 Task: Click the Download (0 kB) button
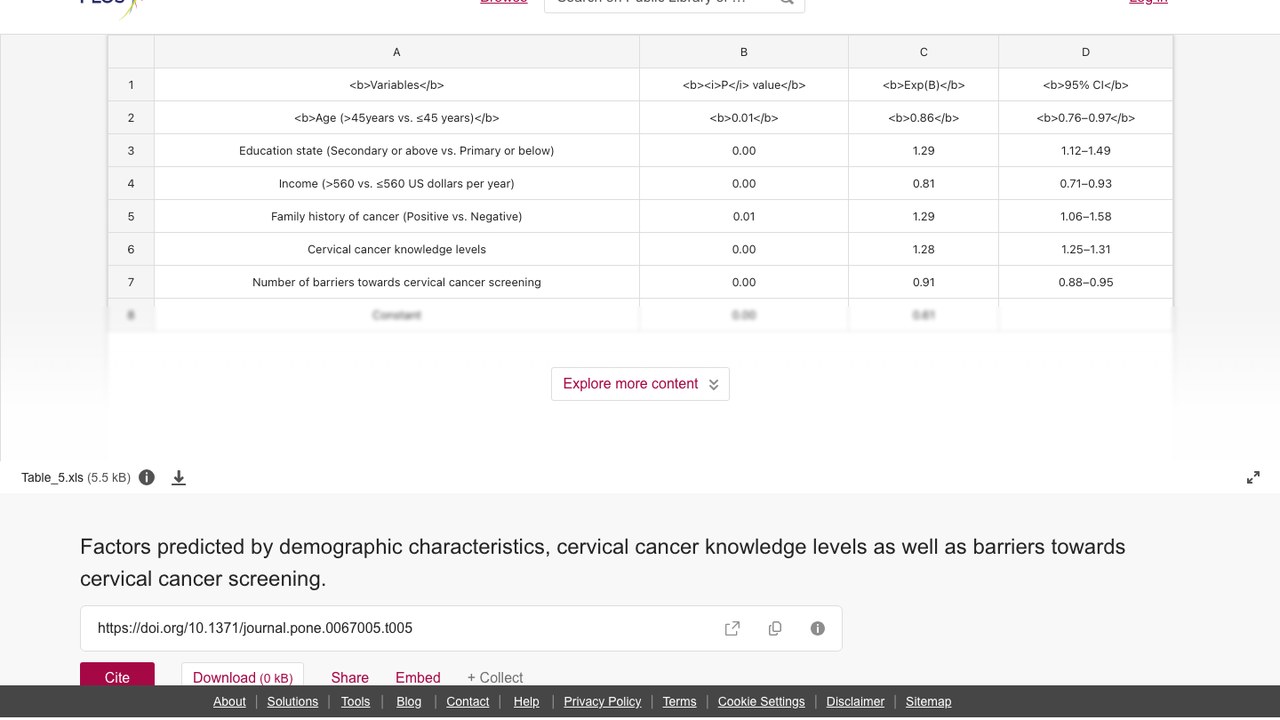pos(242,675)
